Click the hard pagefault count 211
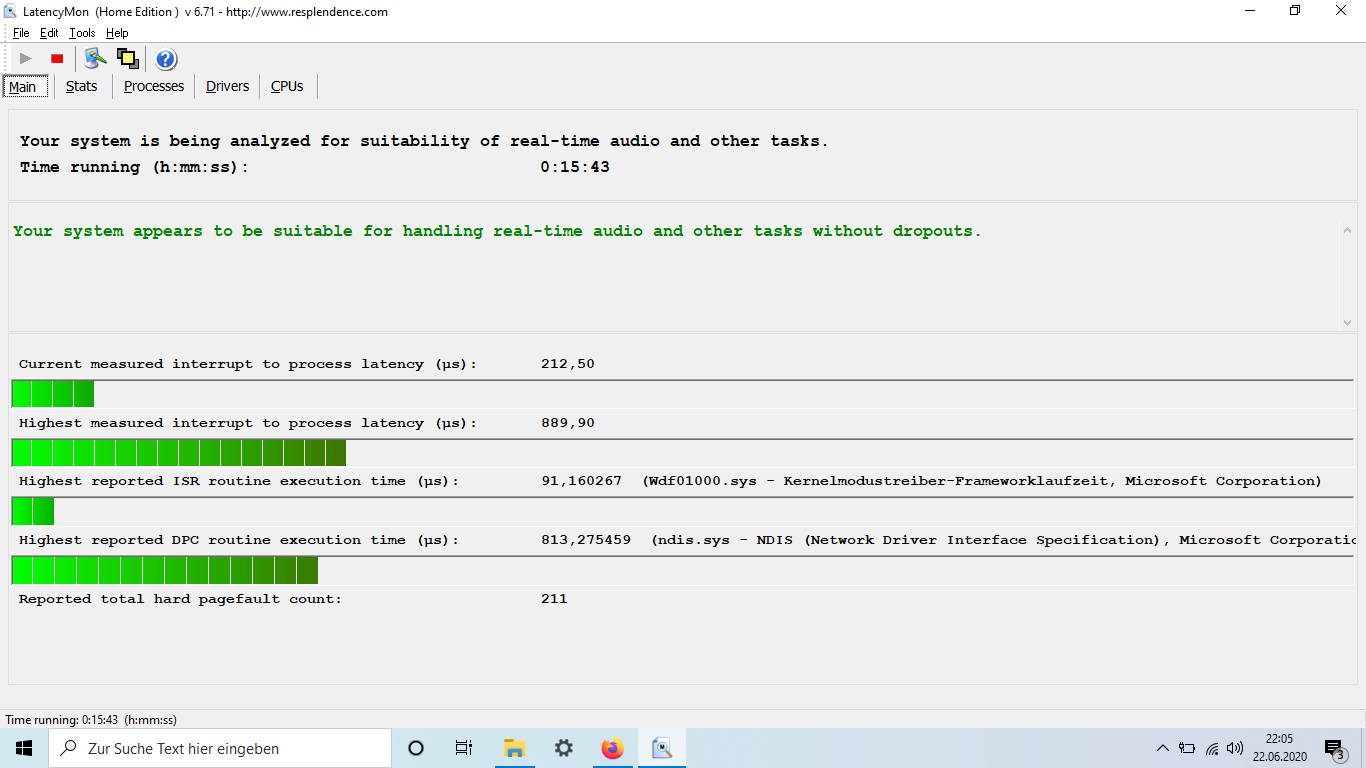 click(x=554, y=599)
